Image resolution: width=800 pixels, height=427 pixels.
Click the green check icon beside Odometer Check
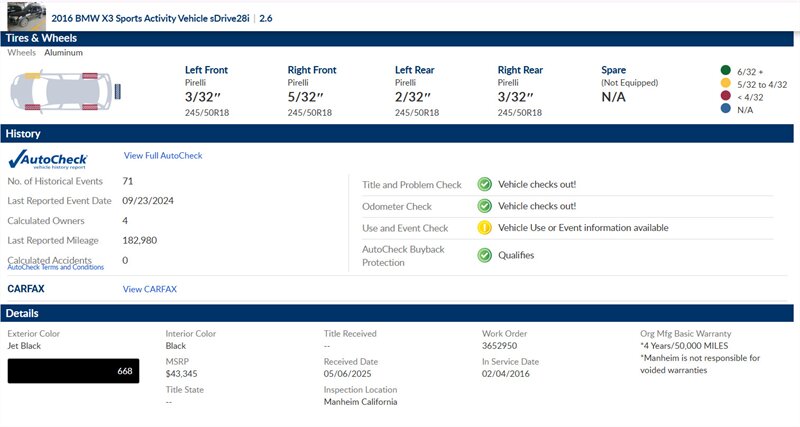click(484, 206)
